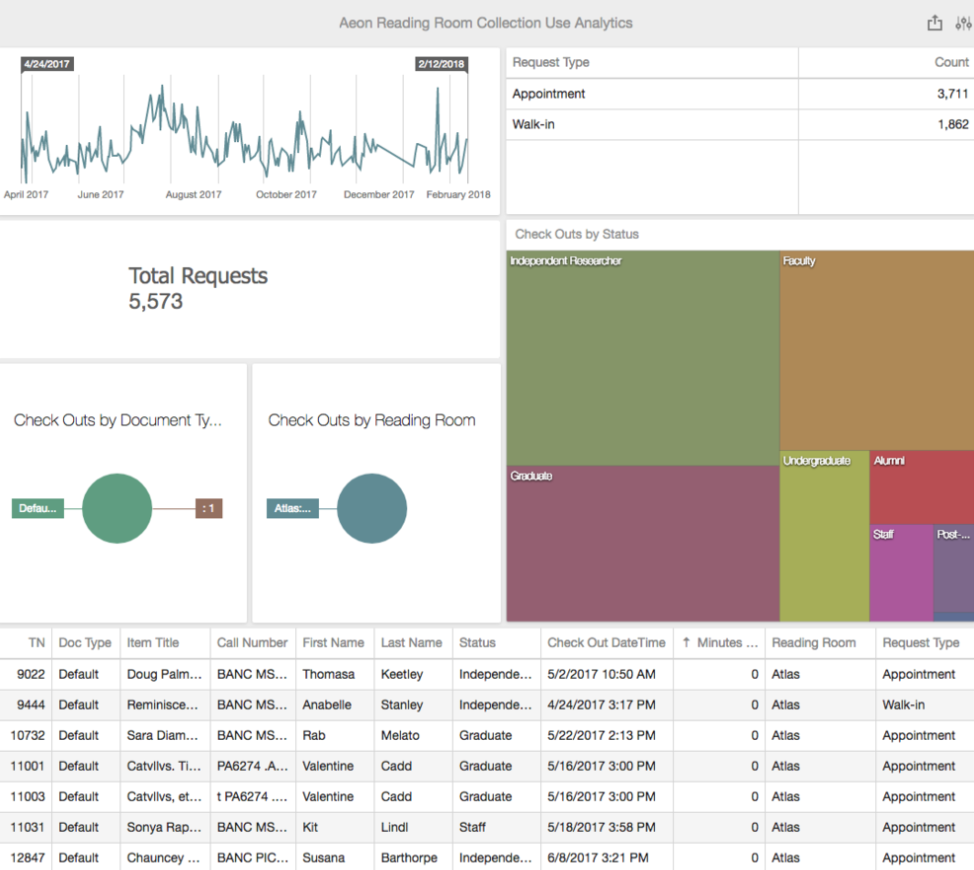This screenshot has height=870, width=974.
Task: Select the Faculty treemap tile
Action: click(876, 350)
